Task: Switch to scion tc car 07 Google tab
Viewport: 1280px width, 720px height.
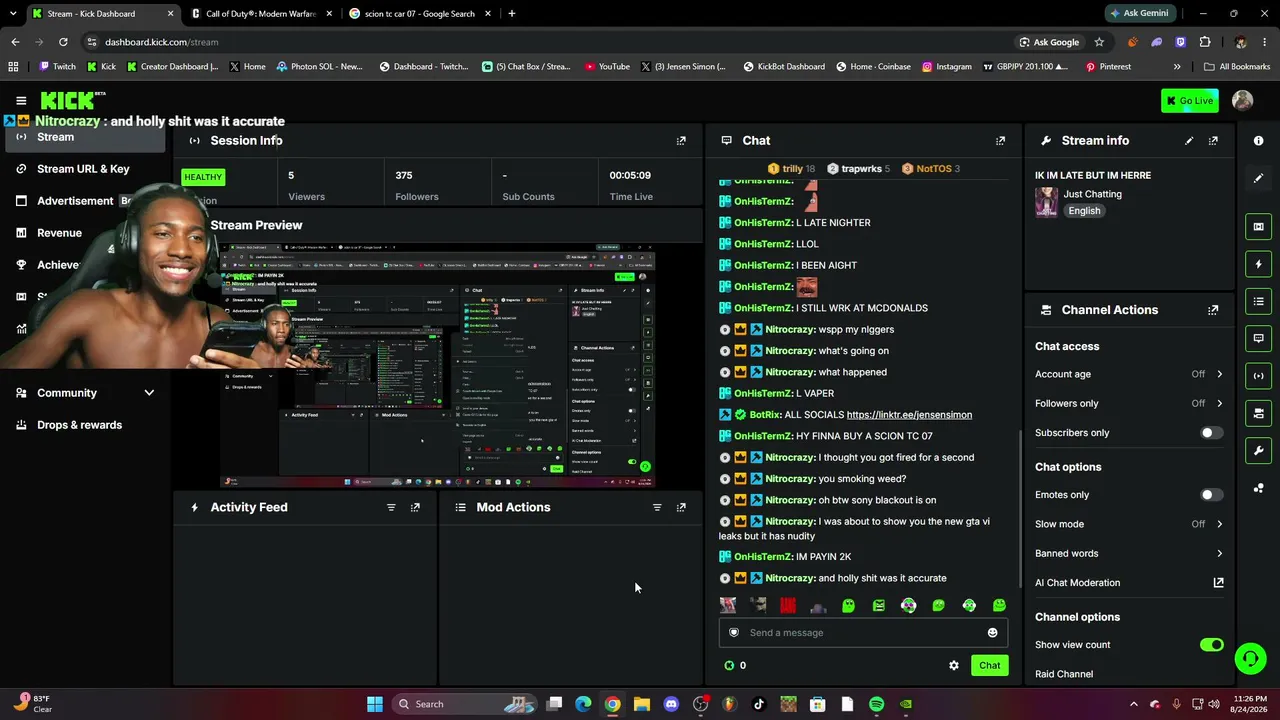Action: coord(418,14)
